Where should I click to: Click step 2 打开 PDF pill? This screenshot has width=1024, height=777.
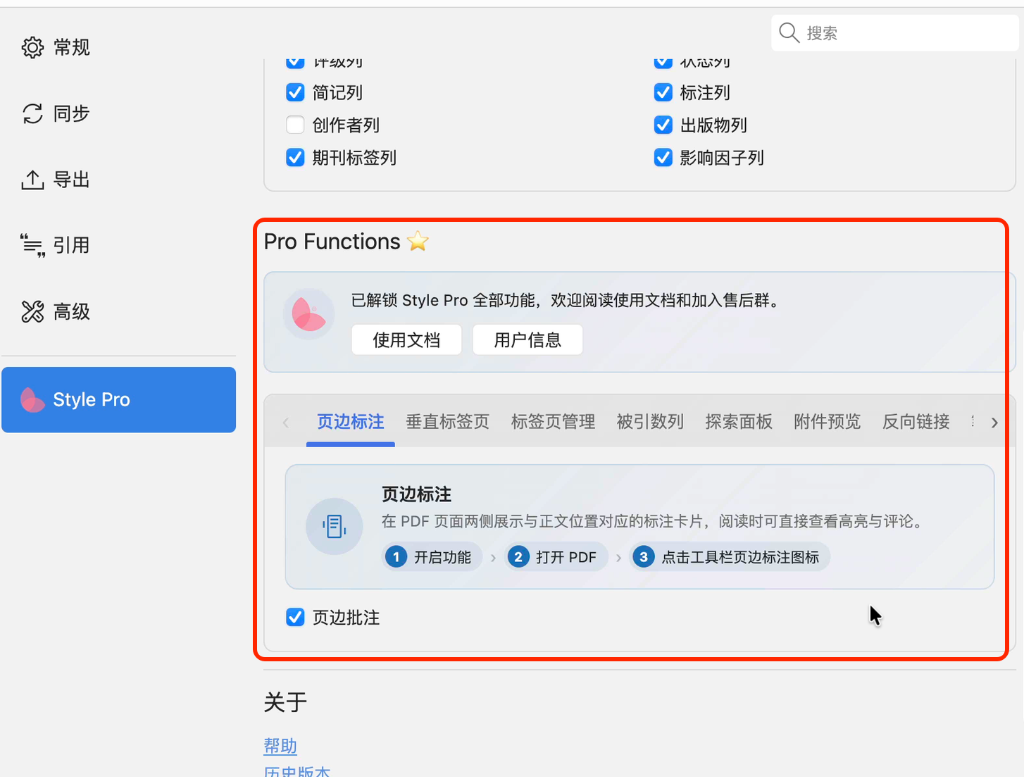click(x=555, y=557)
